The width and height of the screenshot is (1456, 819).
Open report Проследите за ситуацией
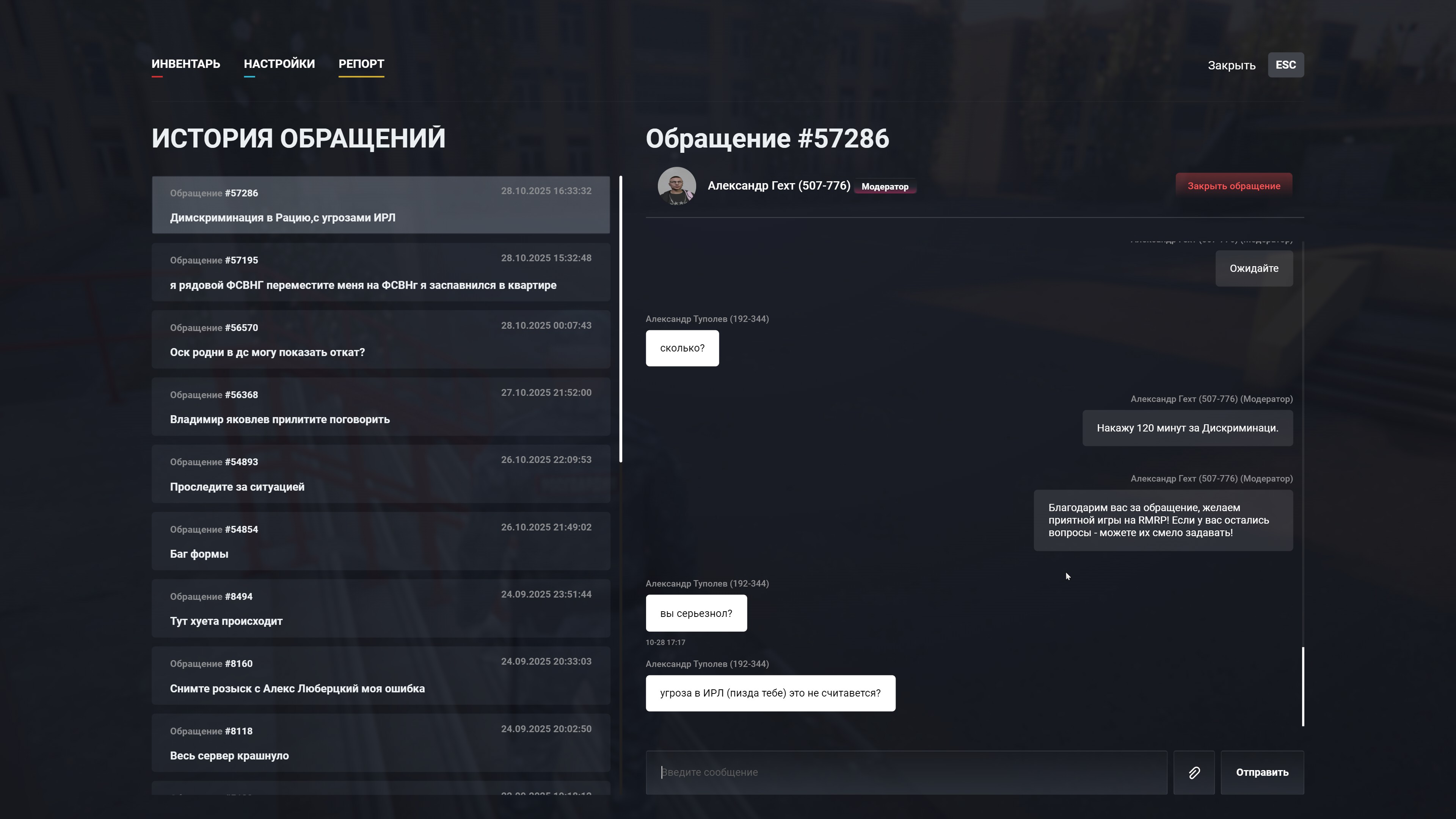pyautogui.click(x=380, y=474)
